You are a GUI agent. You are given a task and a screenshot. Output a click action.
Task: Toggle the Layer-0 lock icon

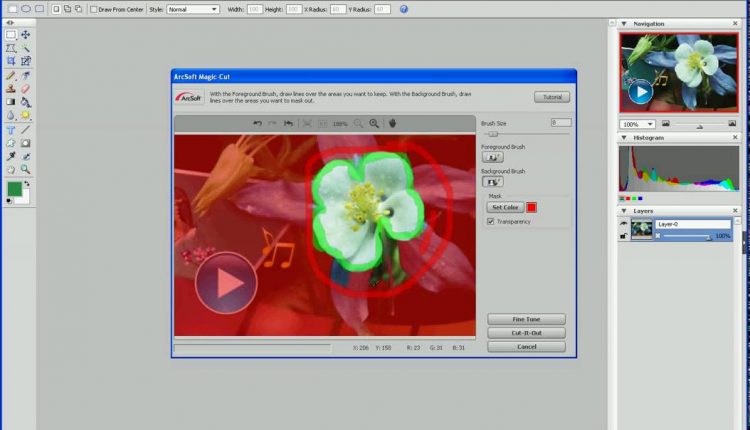point(623,236)
